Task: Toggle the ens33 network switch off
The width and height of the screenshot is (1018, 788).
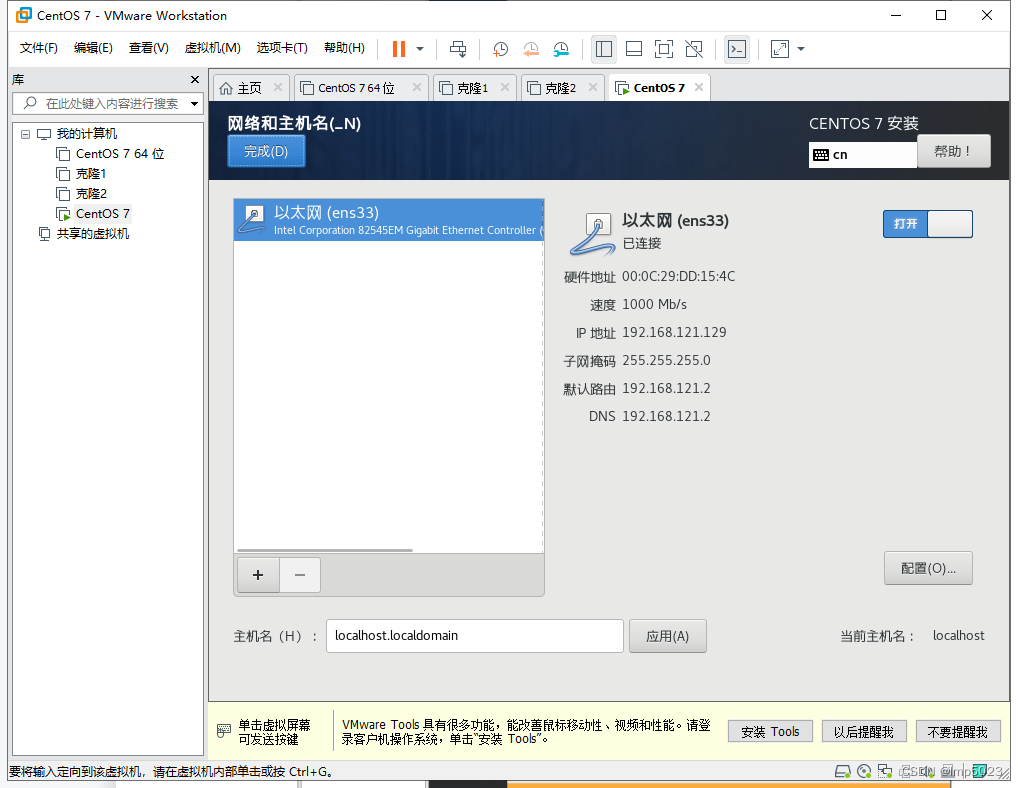Action: click(x=927, y=224)
